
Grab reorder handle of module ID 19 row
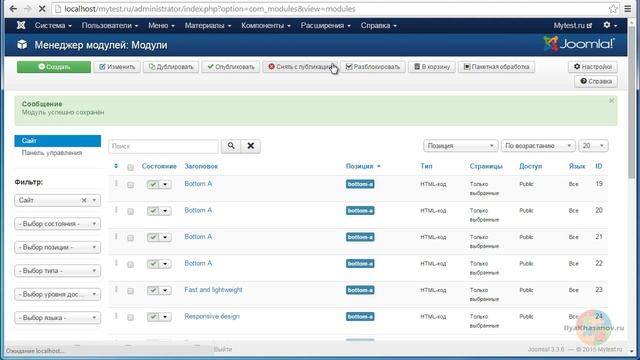(116, 184)
